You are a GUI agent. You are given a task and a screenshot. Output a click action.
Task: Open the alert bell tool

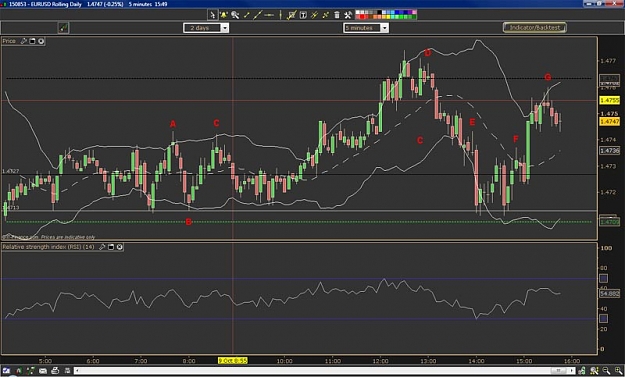[224, 15]
